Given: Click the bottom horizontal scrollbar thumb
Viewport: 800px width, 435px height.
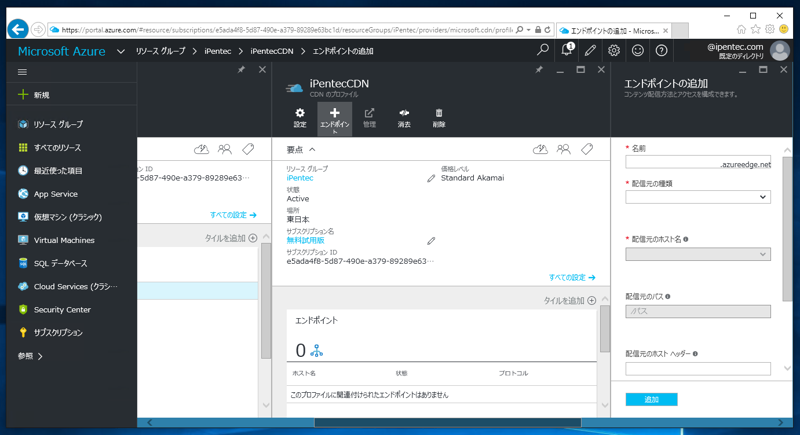Looking at the screenshot, I should (x=447, y=422).
